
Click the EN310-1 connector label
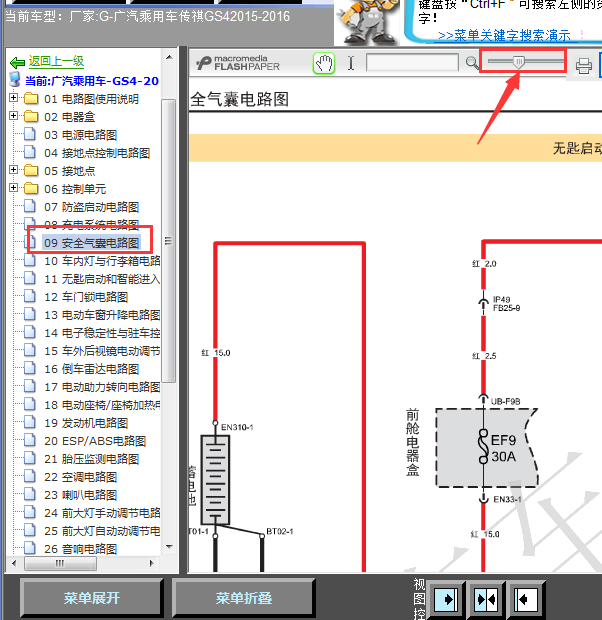[237, 427]
